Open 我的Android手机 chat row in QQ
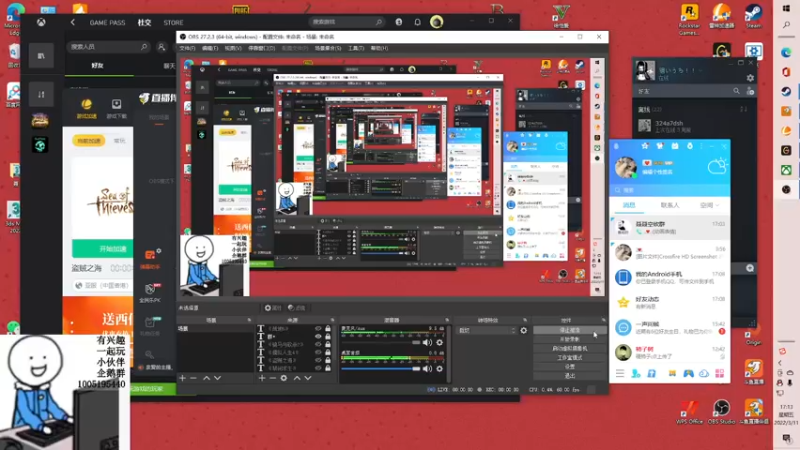Viewport: 800px width, 450px height. (x=669, y=278)
